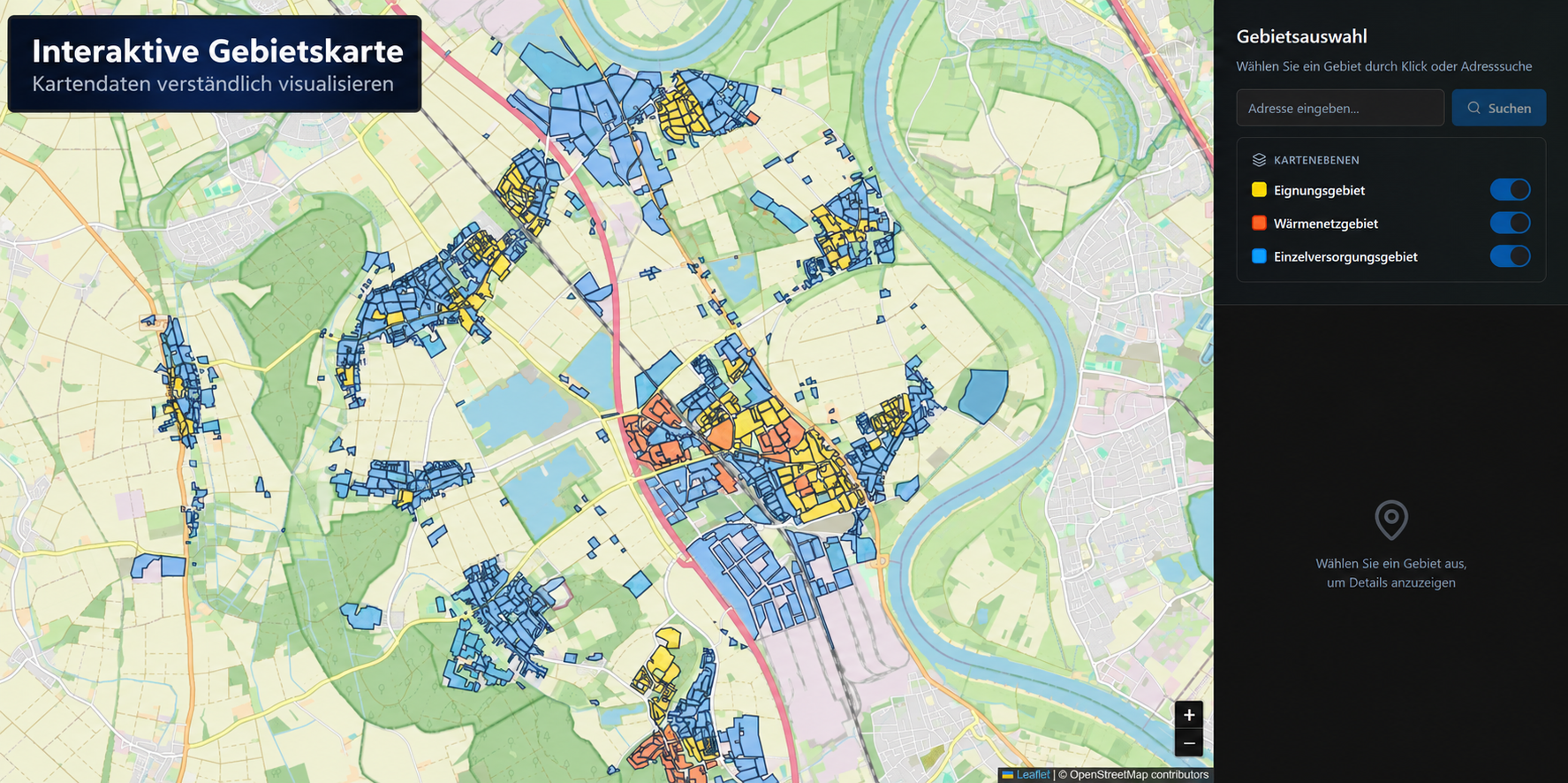The width and height of the screenshot is (1568, 783).
Task: Click the blue Einzelversorgungsgebiet color swatch
Action: pyautogui.click(x=1260, y=256)
